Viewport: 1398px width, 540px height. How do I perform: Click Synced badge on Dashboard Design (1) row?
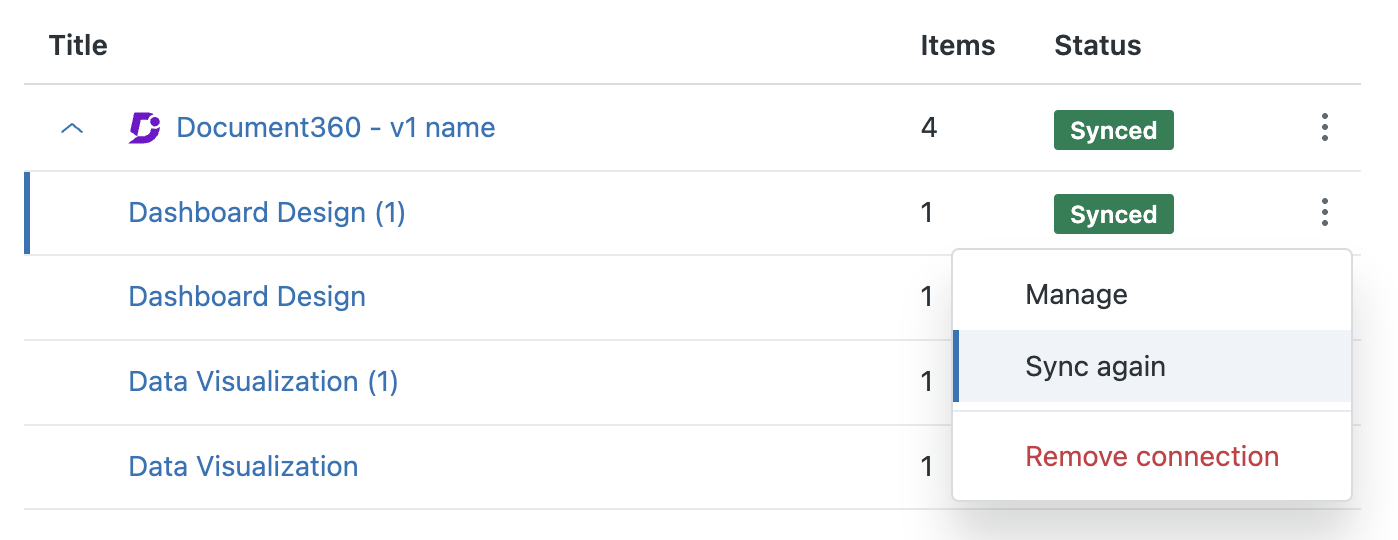pos(1113,215)
